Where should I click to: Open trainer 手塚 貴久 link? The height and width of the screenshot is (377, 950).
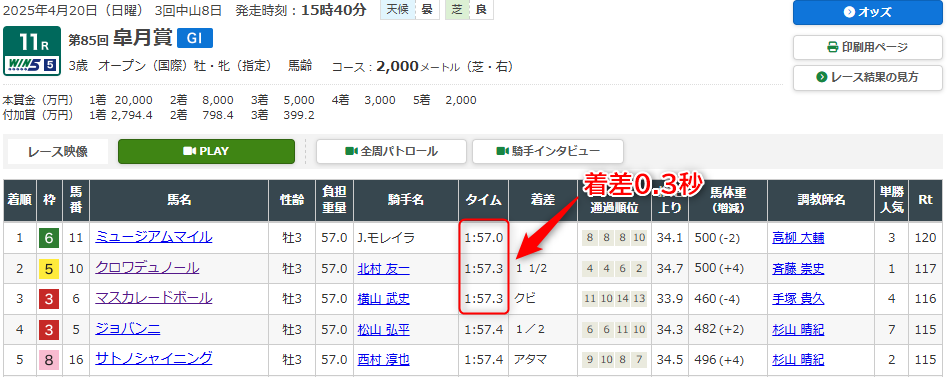point(798,299)
